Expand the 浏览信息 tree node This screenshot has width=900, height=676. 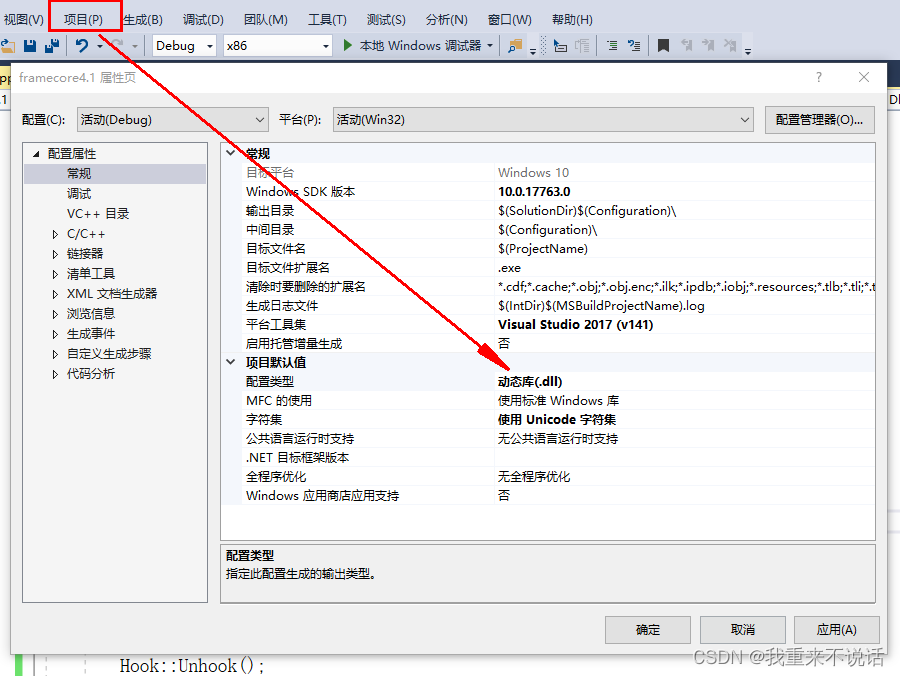[55, 314]
